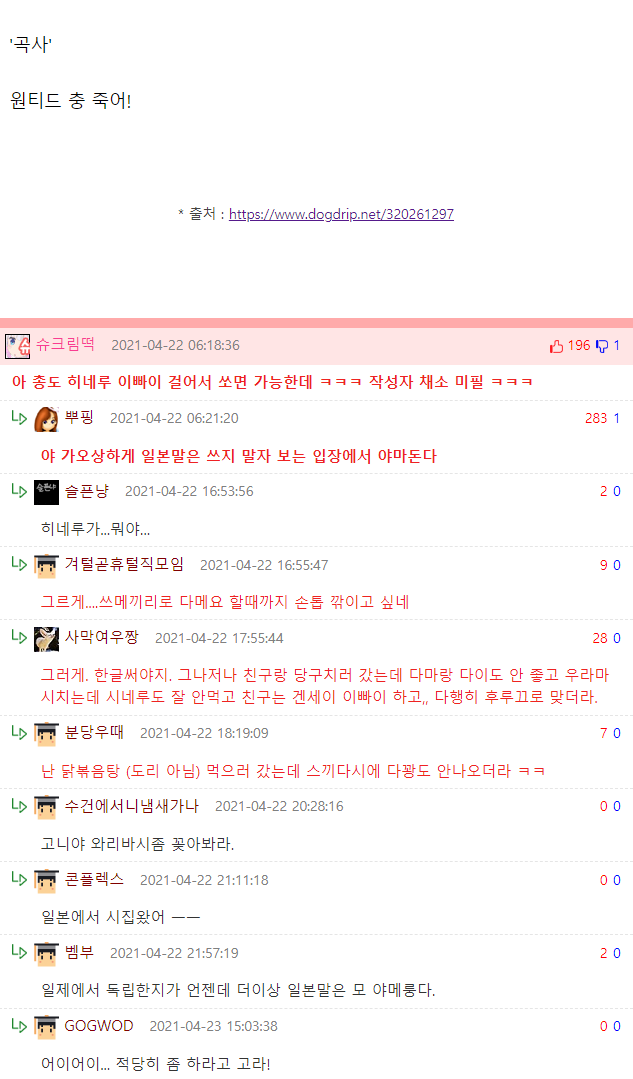Click the thumbs-down icon on 슈크림떡's comment
The width and height of the screenshot is (633, 1079).
pyautogui.click(x=602, y=346)
